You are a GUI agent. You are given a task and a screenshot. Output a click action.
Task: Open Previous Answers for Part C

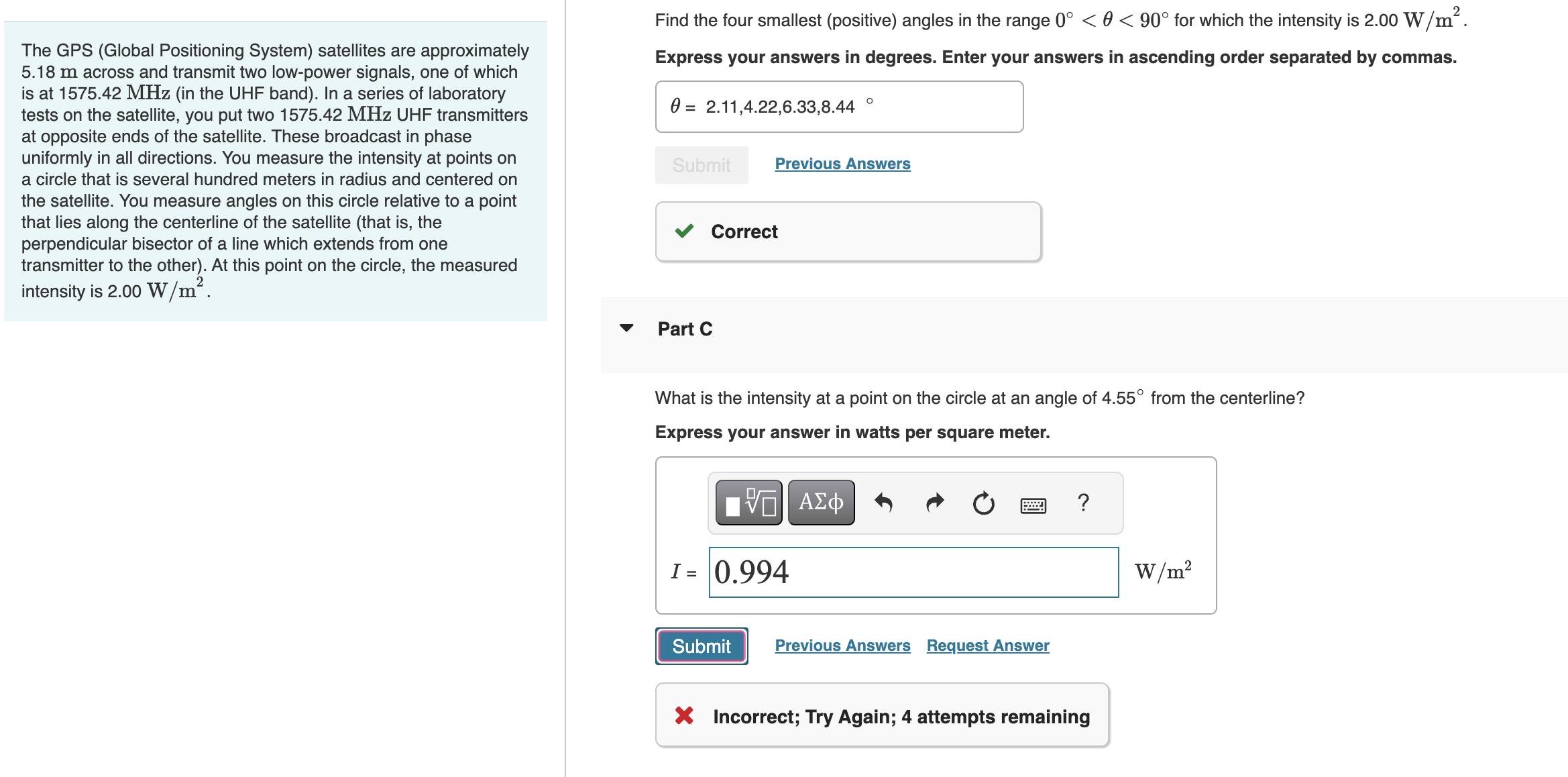(x=842, y=645)
